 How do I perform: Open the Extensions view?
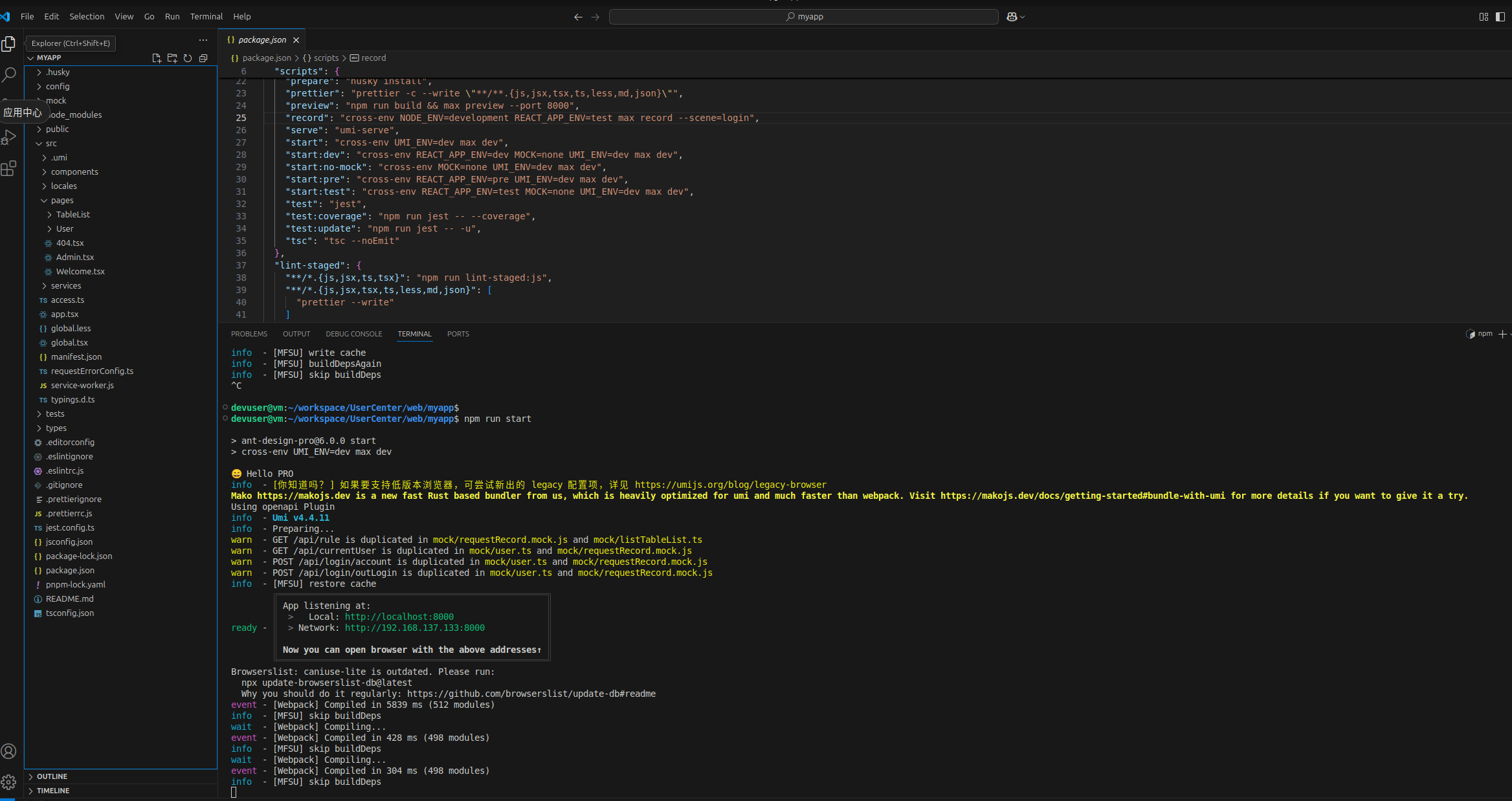pyautogui.click(x=9, y=169)
